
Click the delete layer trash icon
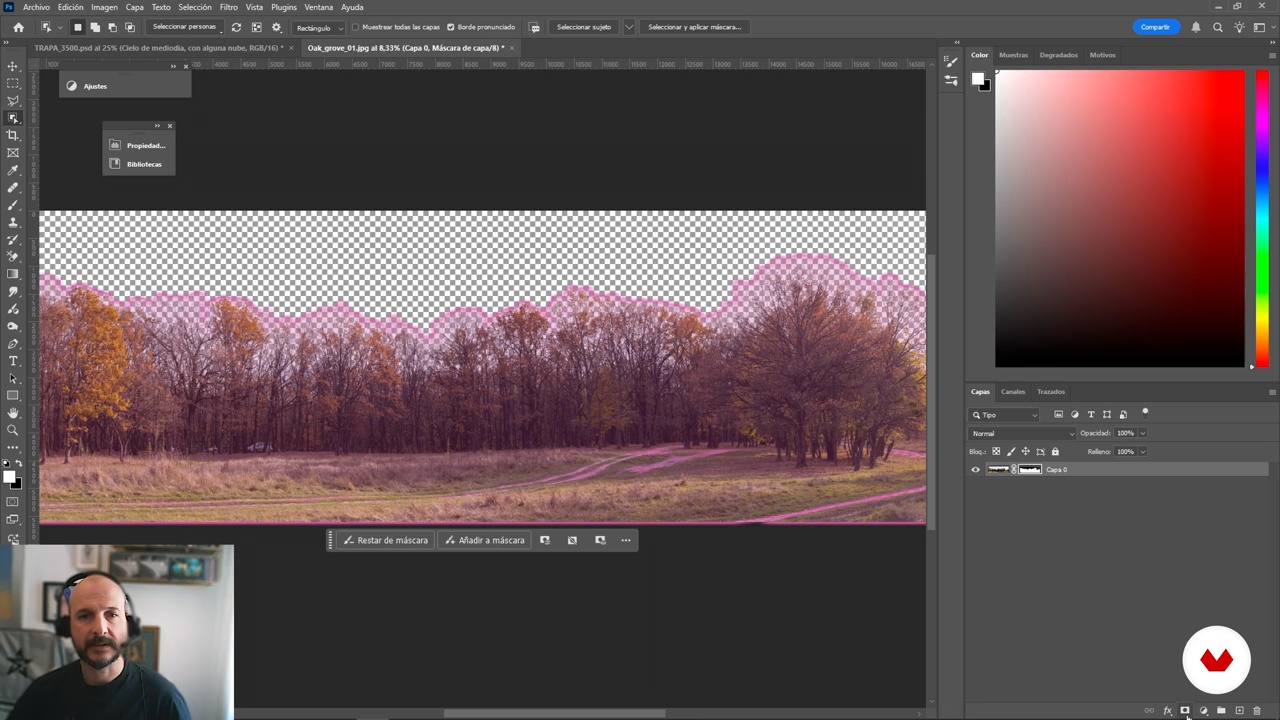tap(1257, 711)
